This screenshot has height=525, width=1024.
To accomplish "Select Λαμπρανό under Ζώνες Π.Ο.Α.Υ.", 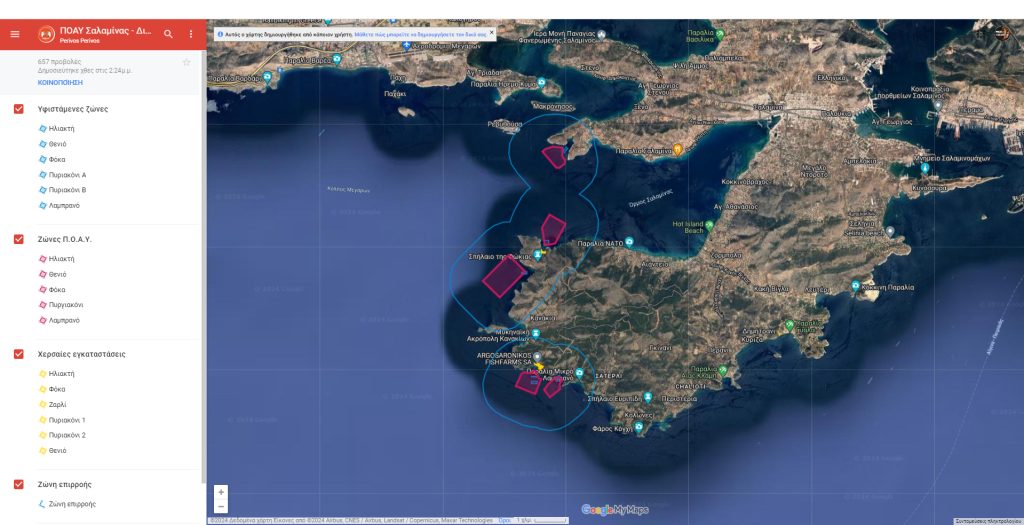I will point(63,320).
